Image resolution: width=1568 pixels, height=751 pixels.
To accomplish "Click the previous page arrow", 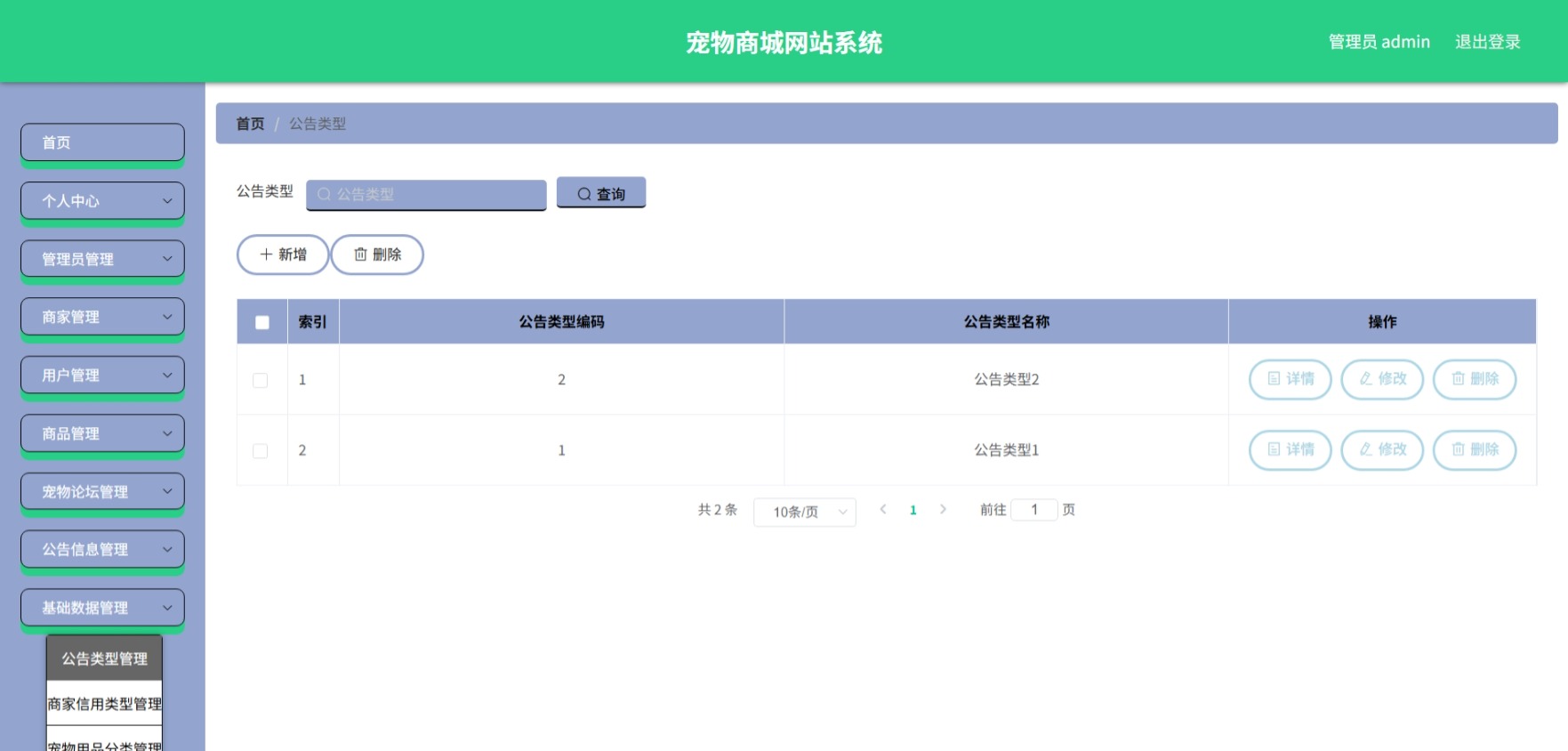I will (x=883, y=510).
